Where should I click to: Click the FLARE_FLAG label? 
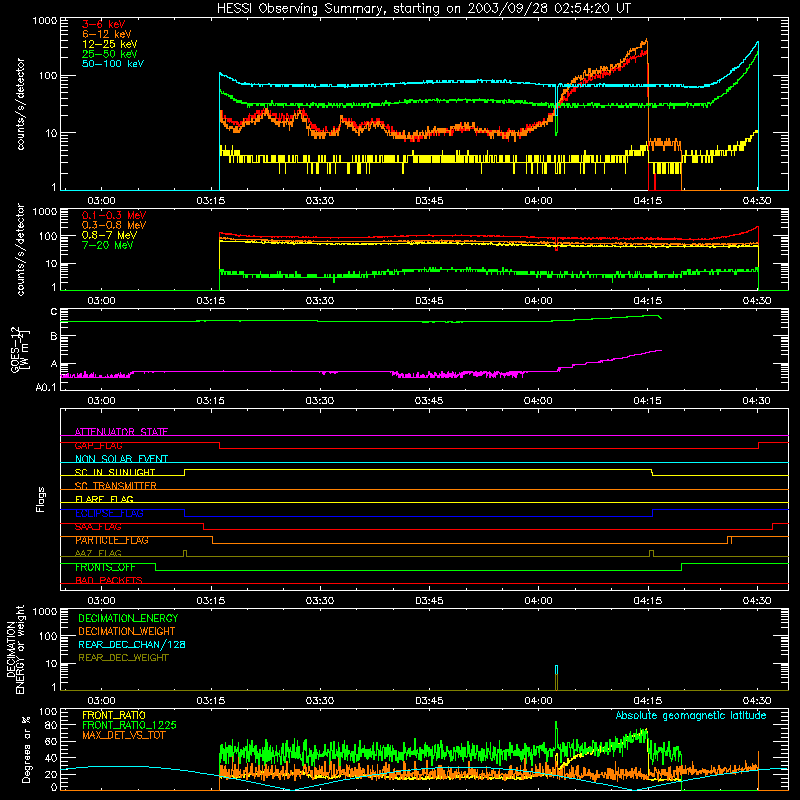click(x=104, y=499)
